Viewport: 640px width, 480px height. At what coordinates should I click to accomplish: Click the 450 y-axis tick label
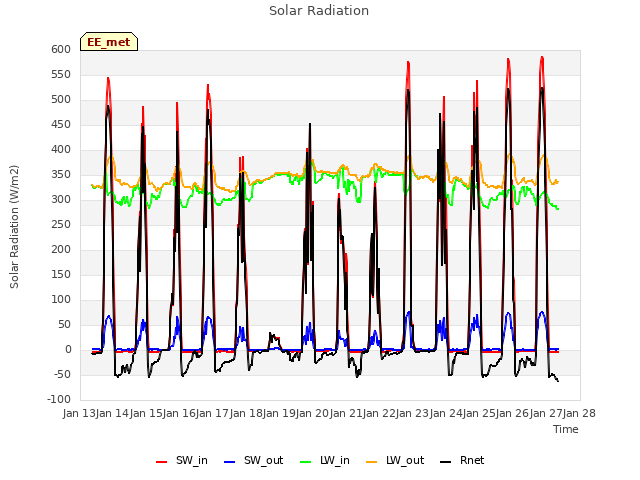coord(61,124)
